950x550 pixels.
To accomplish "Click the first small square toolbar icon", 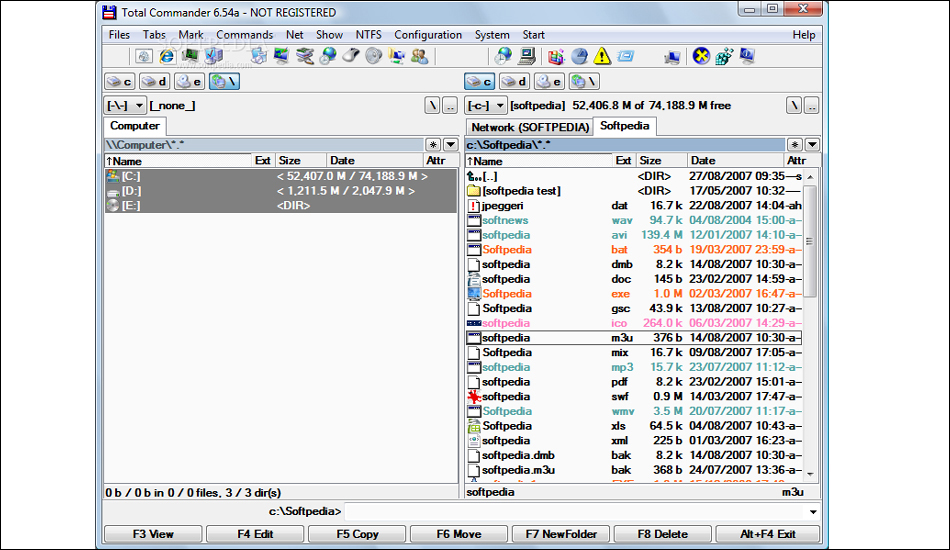I will [144, 56].
